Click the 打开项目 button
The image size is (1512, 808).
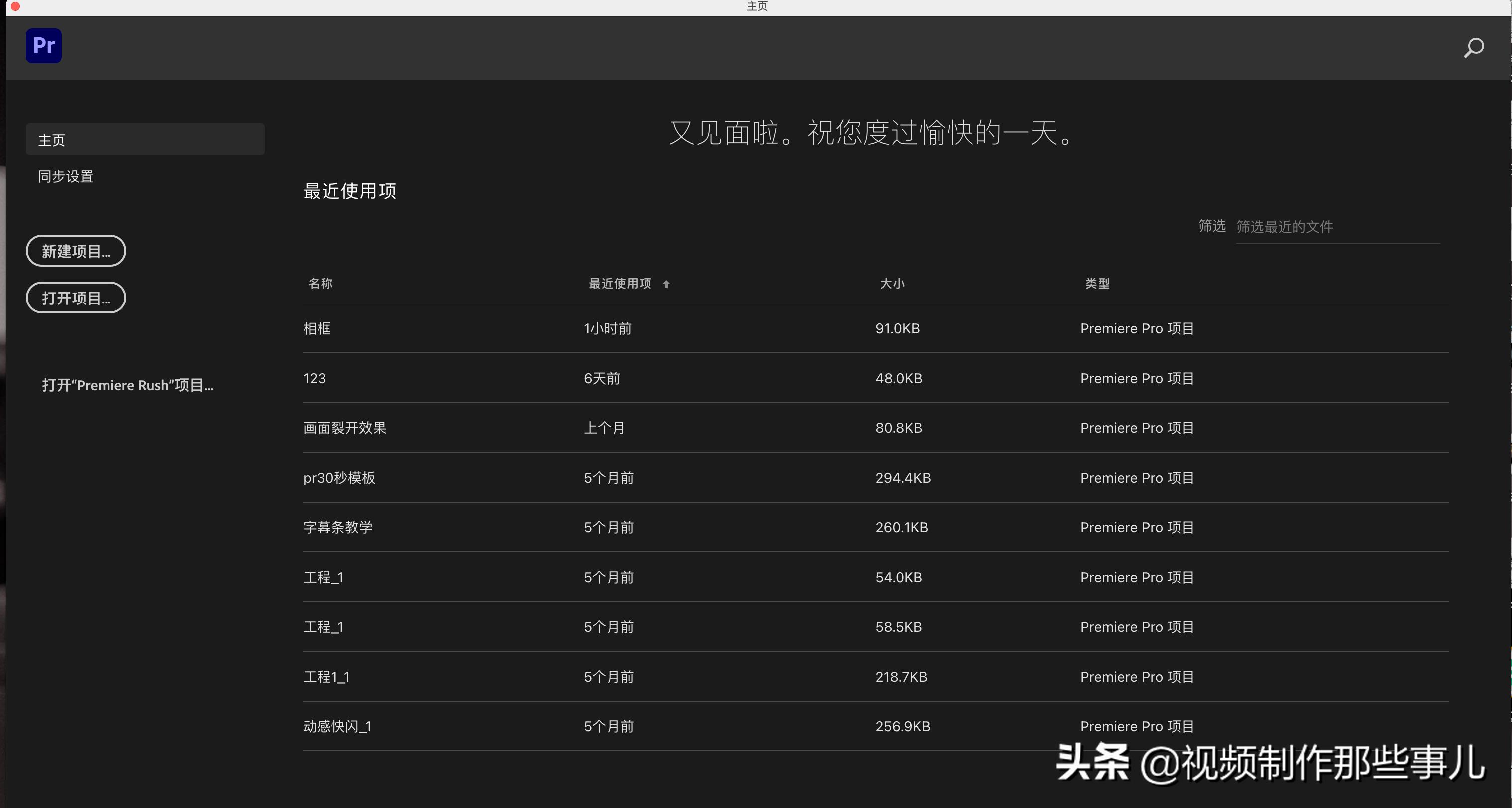(75, 298)
